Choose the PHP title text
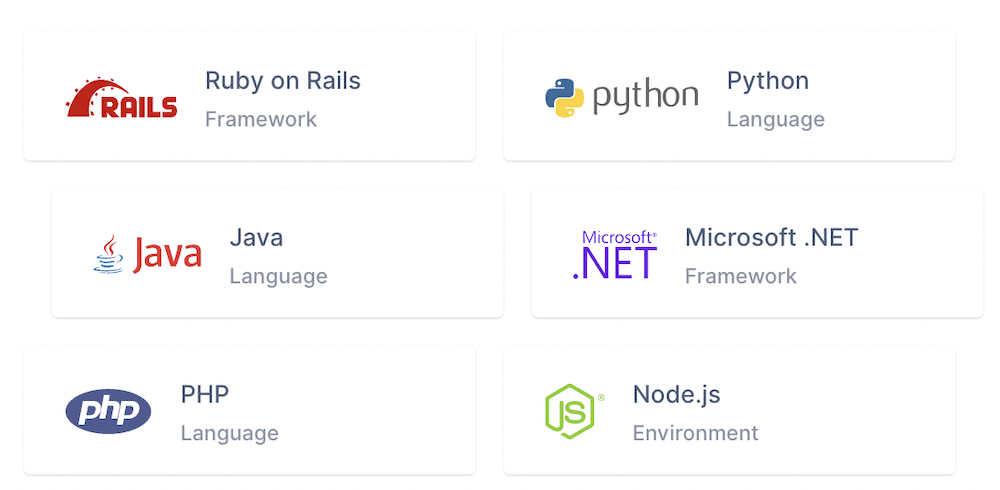This screenshot has width=1000, height=490. point(205,394)
